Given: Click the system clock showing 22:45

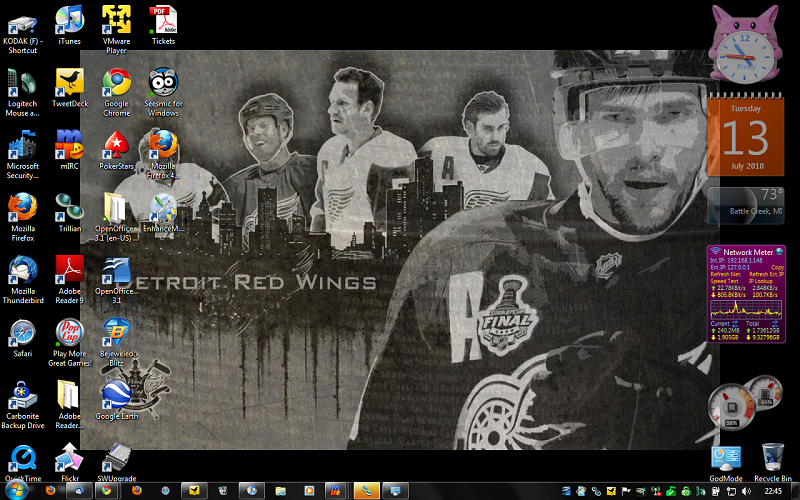Looking at the screenshot, I should (x=773, y=491).
